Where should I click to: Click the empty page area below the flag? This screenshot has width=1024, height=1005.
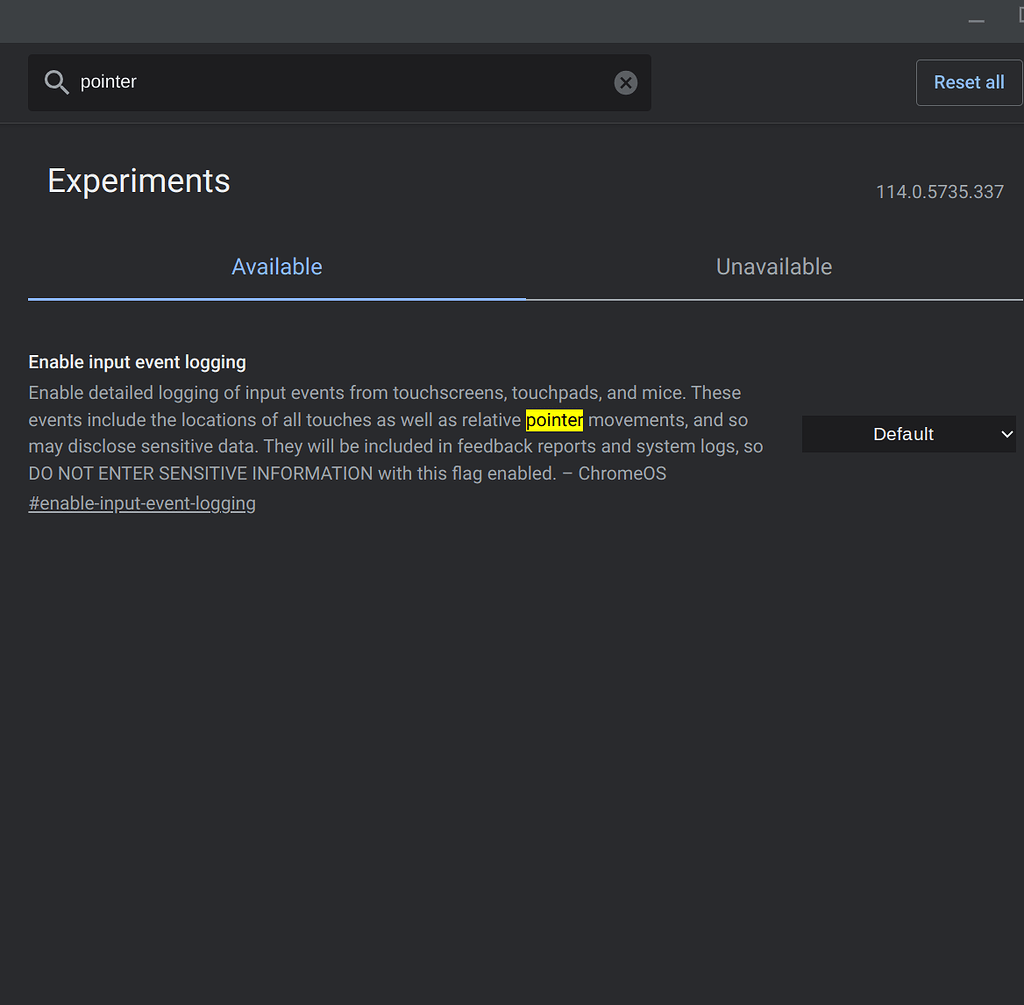click(x=500, y=750)
